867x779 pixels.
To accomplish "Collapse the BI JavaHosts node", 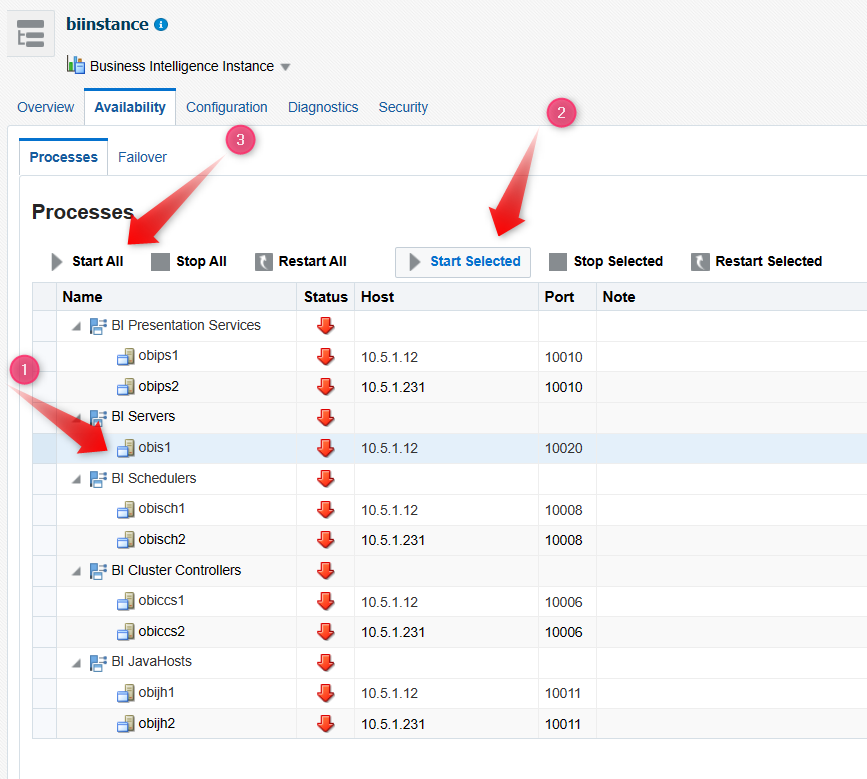I will [76, 663].
